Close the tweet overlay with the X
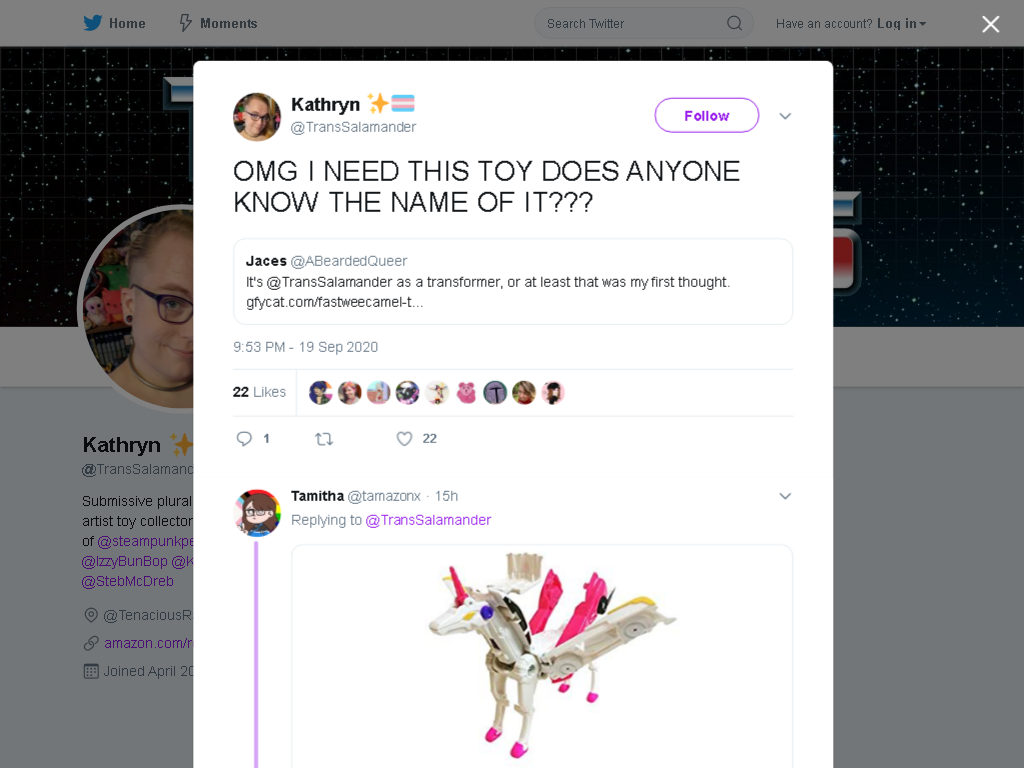This screenshot has height=768, width=1024. point(991,24)
